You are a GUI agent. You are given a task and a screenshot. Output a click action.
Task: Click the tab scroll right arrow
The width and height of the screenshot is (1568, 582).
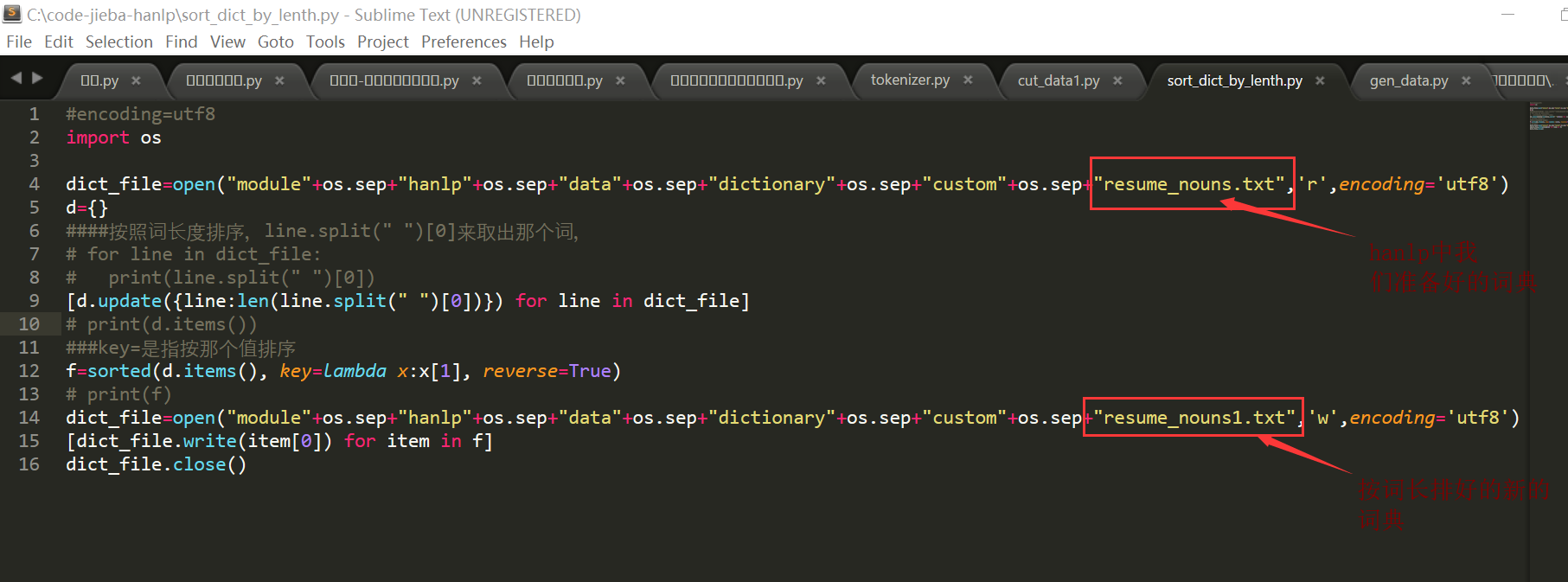[x=37, y=78]
